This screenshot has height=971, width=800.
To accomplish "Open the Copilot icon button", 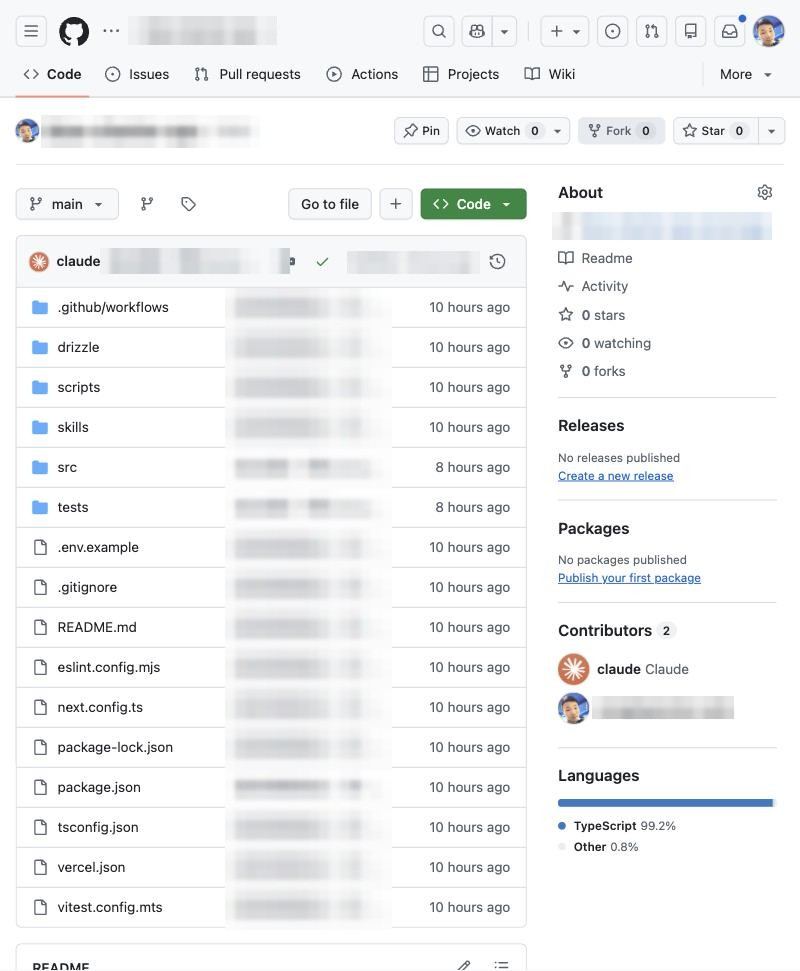I will [x=477, y=31].
